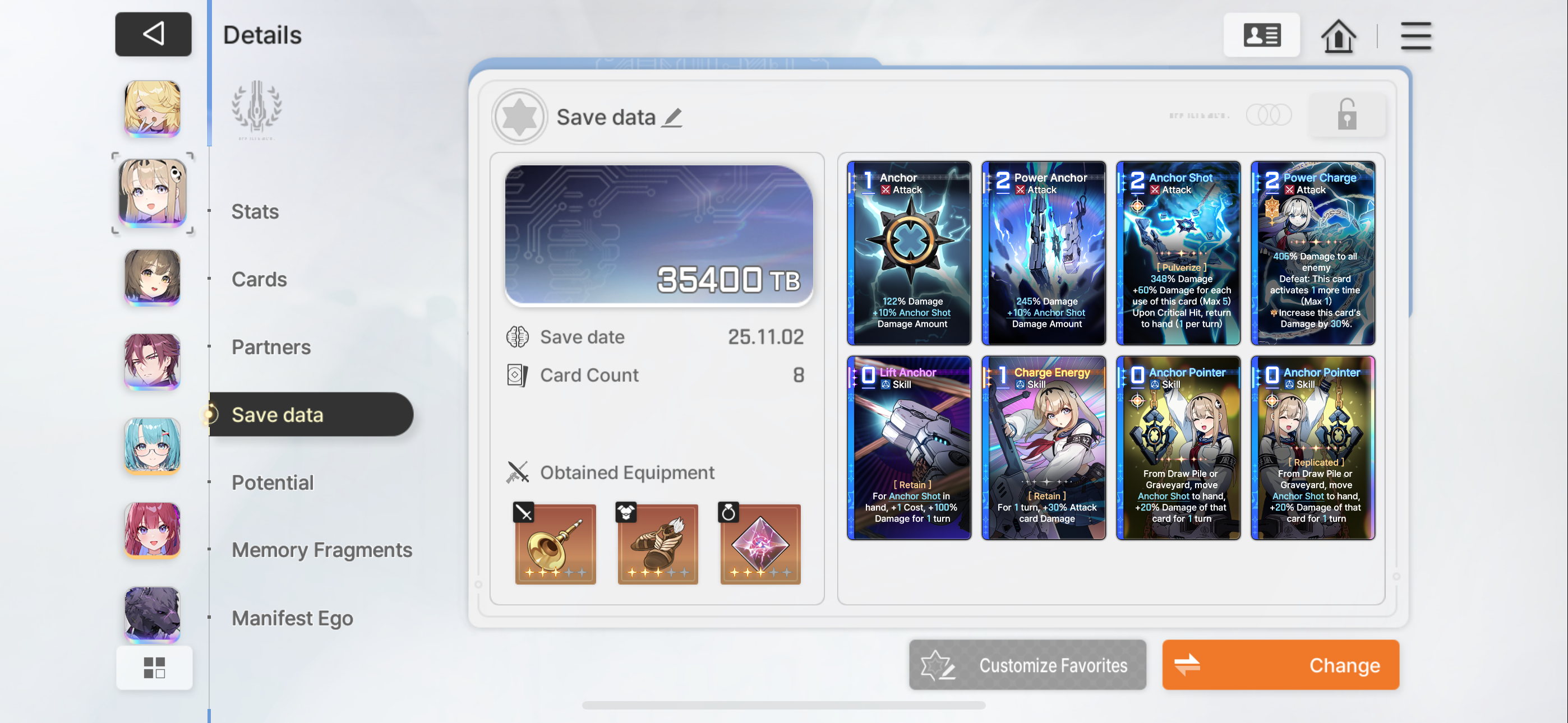Open the home screen icon
This screenshot has height=723, width=1568.
coord(1339,36)
